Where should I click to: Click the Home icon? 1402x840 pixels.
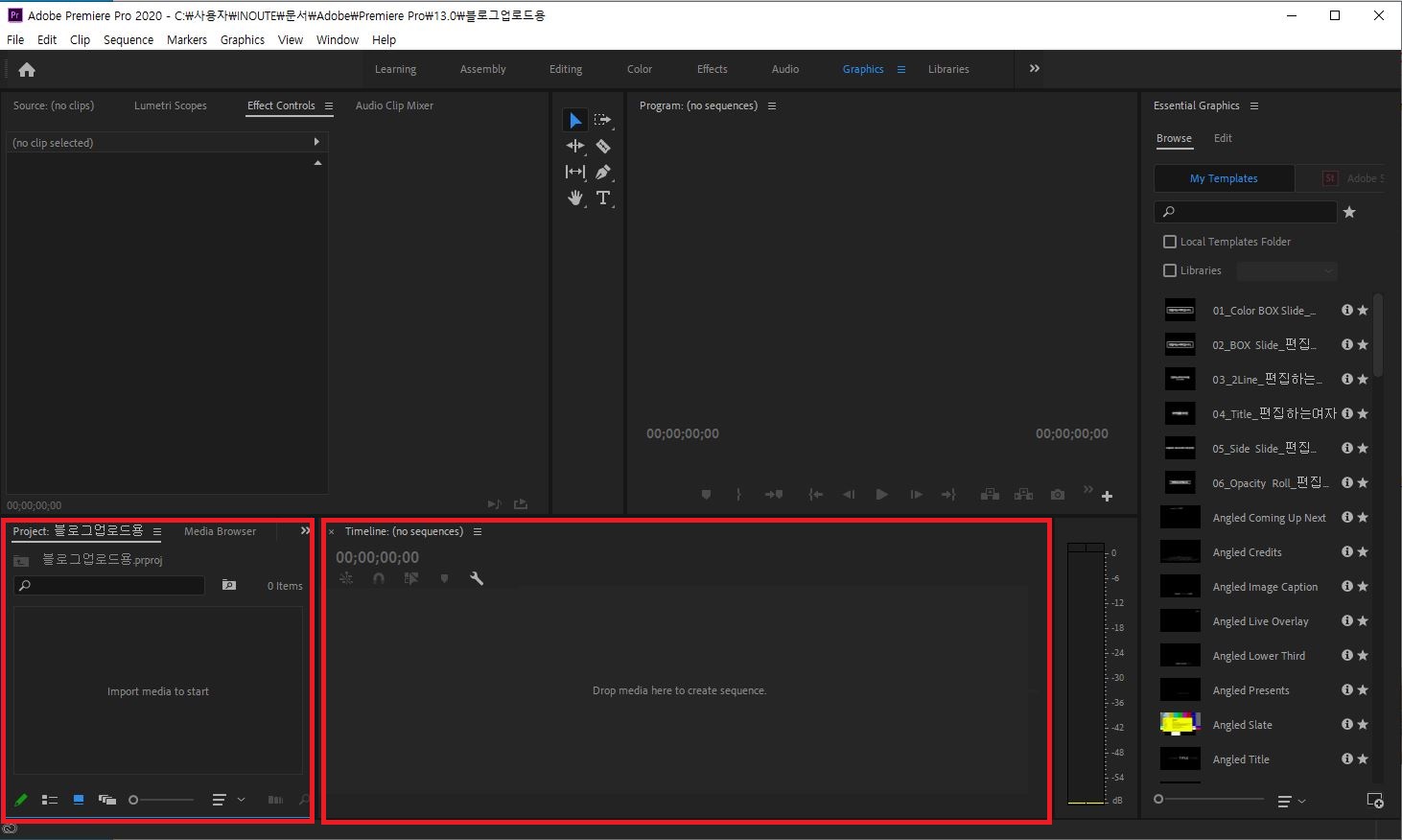[27, 69]
